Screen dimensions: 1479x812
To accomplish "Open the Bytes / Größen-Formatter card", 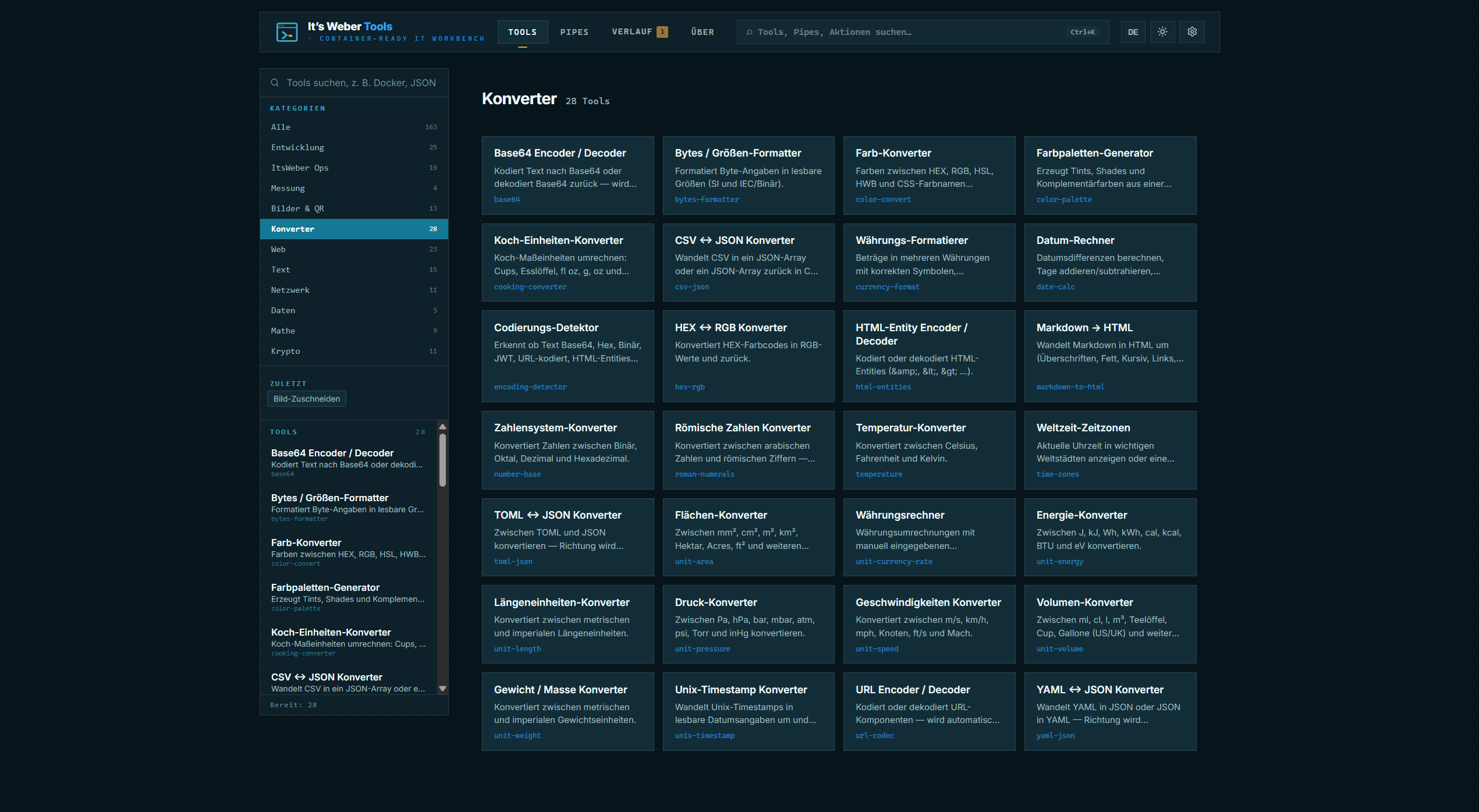I will [749, 175].
